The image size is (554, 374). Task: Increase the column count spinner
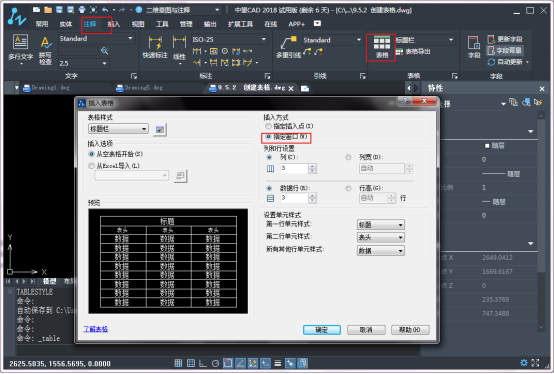point(312,166)
